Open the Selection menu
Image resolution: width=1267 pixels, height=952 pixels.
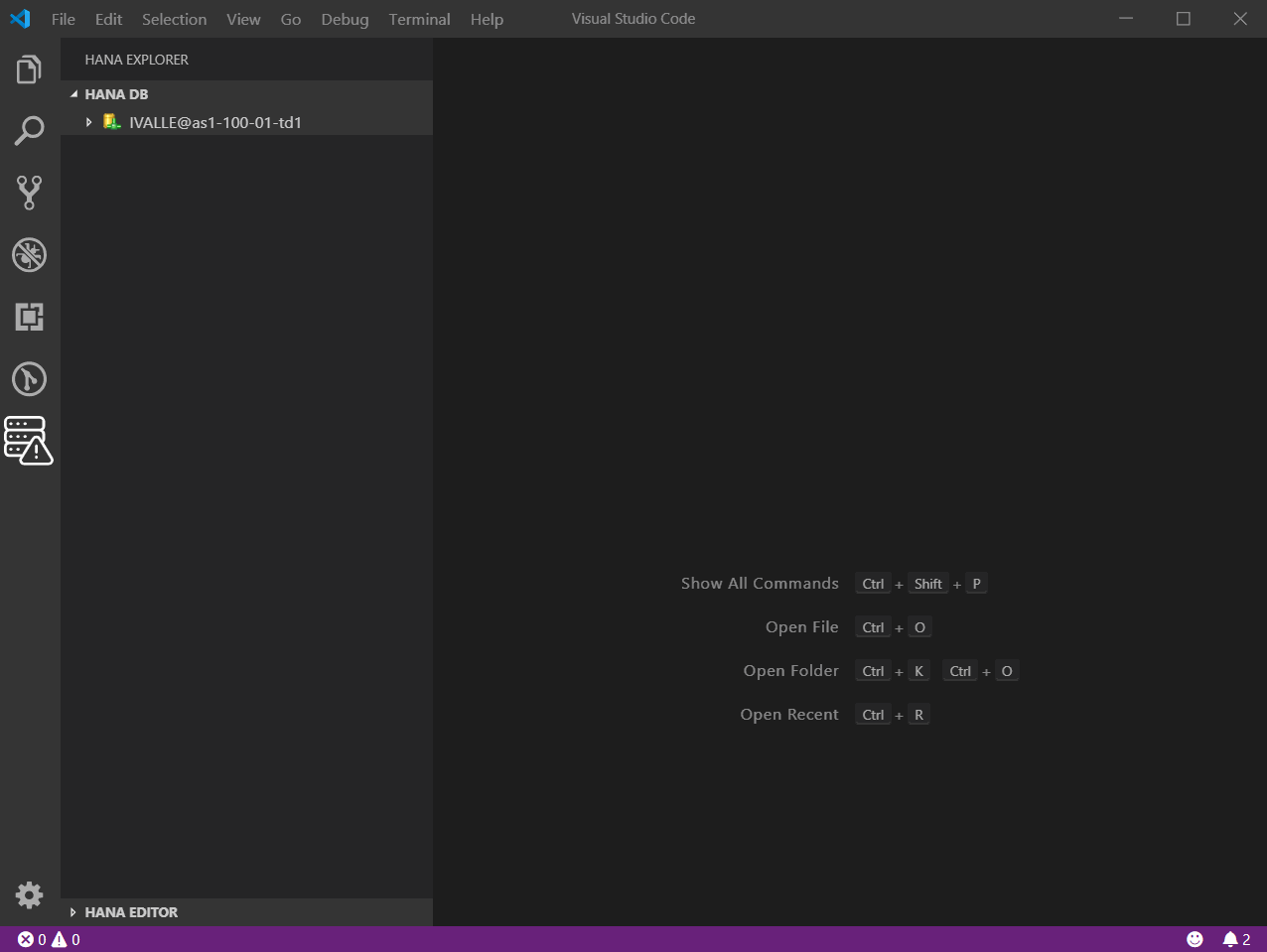175,19
